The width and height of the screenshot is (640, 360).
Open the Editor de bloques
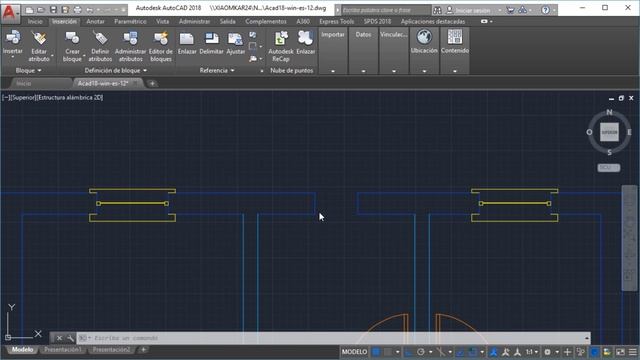tap(160, 46)
